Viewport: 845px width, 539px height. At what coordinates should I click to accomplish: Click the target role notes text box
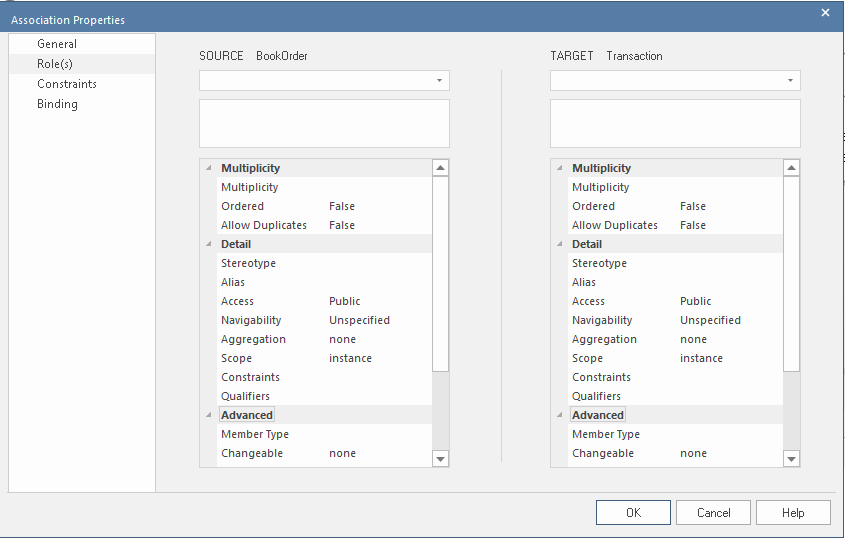coord(675,123)
